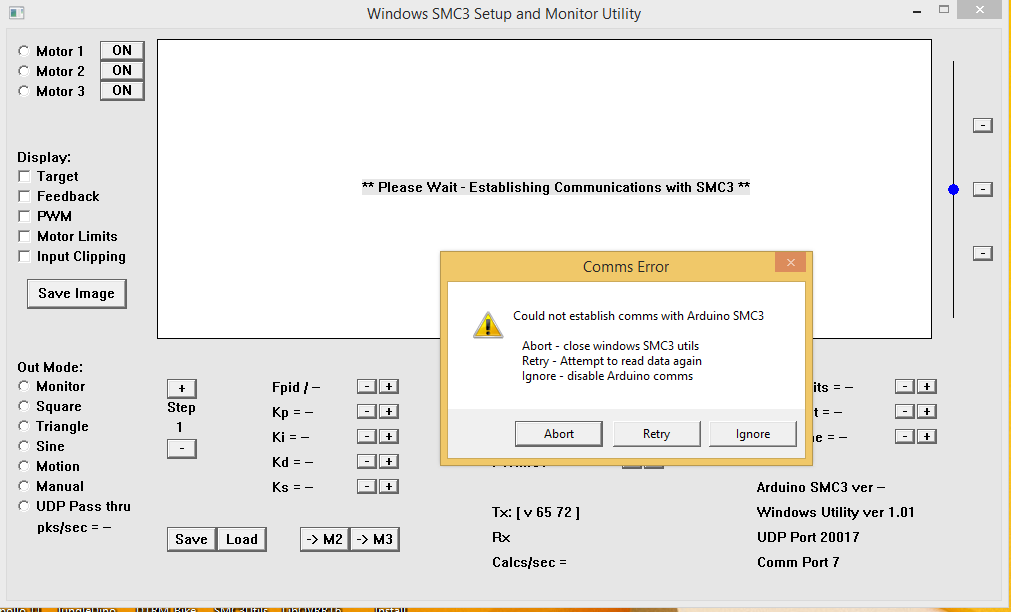
Task: Click the 'Please Wait - Establishing Communications' message
Action: tap(556, 187)
